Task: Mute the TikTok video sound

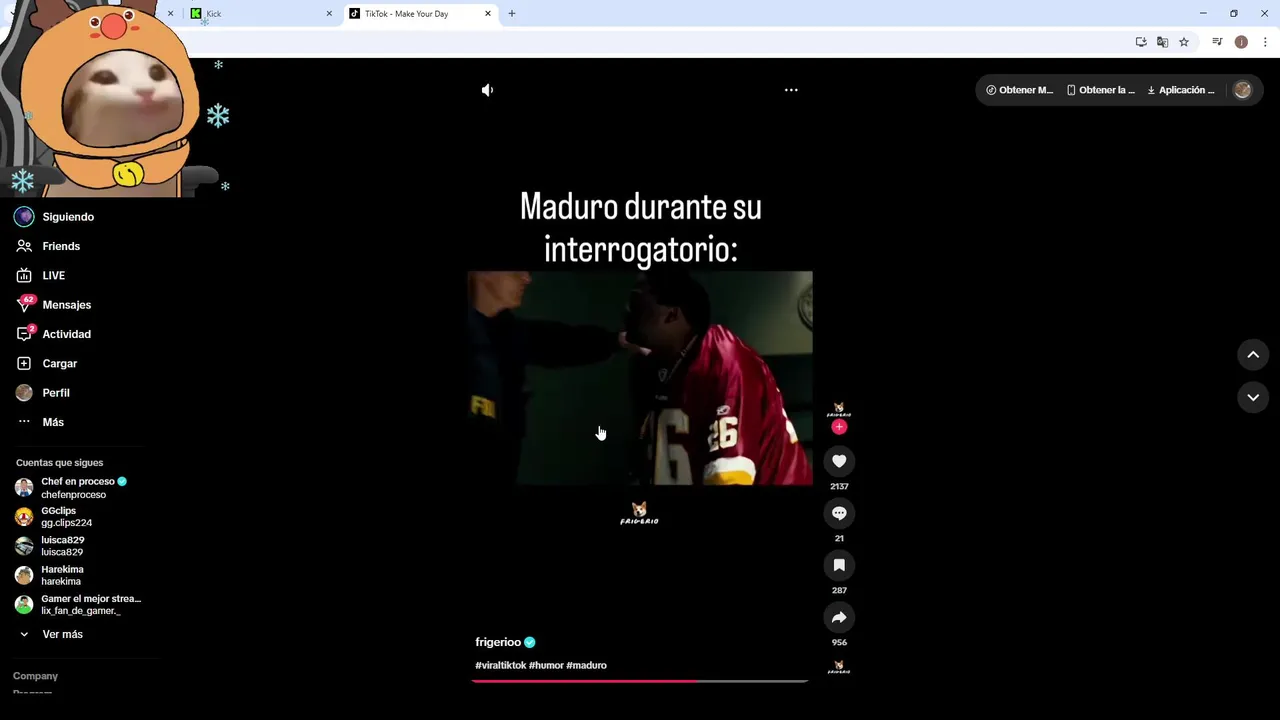Action: coord(487,90)
